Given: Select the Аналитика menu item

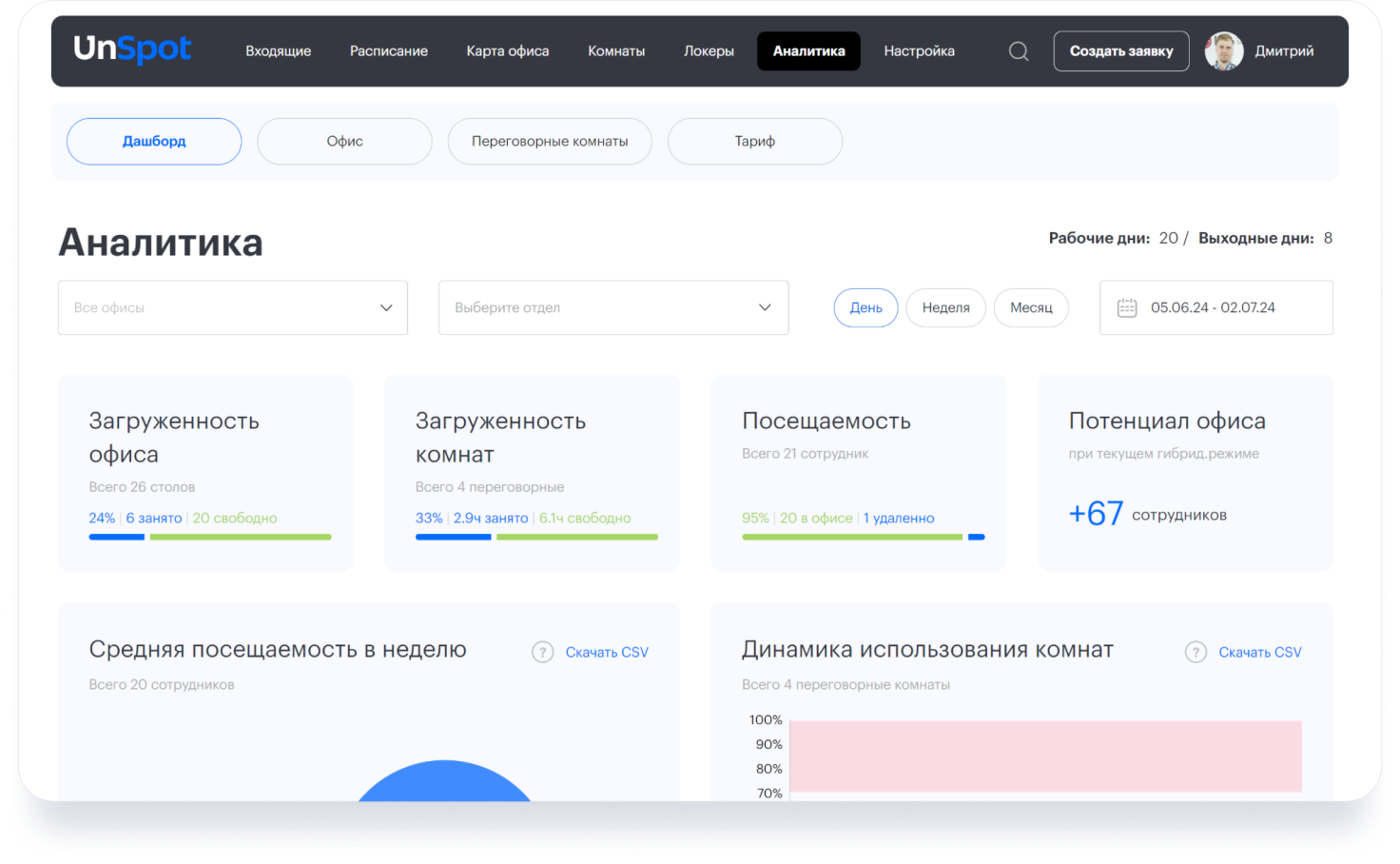Looking at the screenshot, I should click(x=808, y=51).
